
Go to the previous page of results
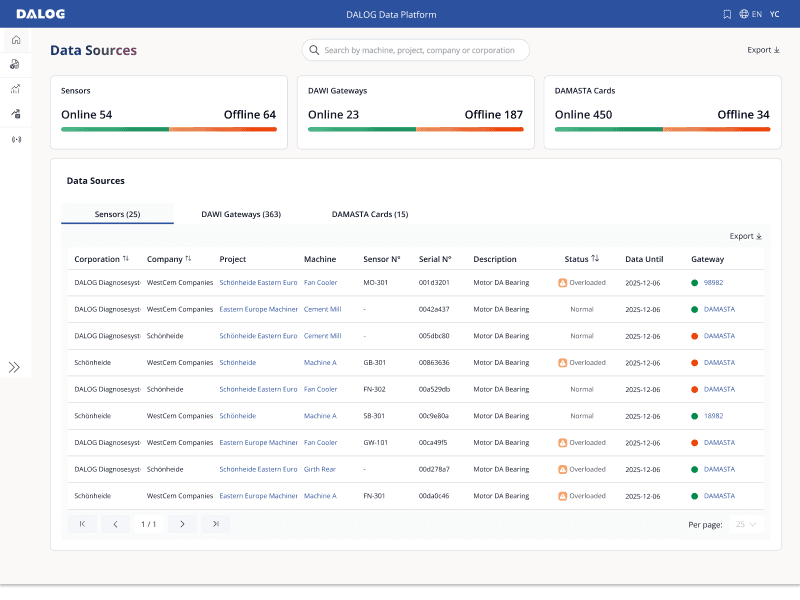(x=115, y=524)
